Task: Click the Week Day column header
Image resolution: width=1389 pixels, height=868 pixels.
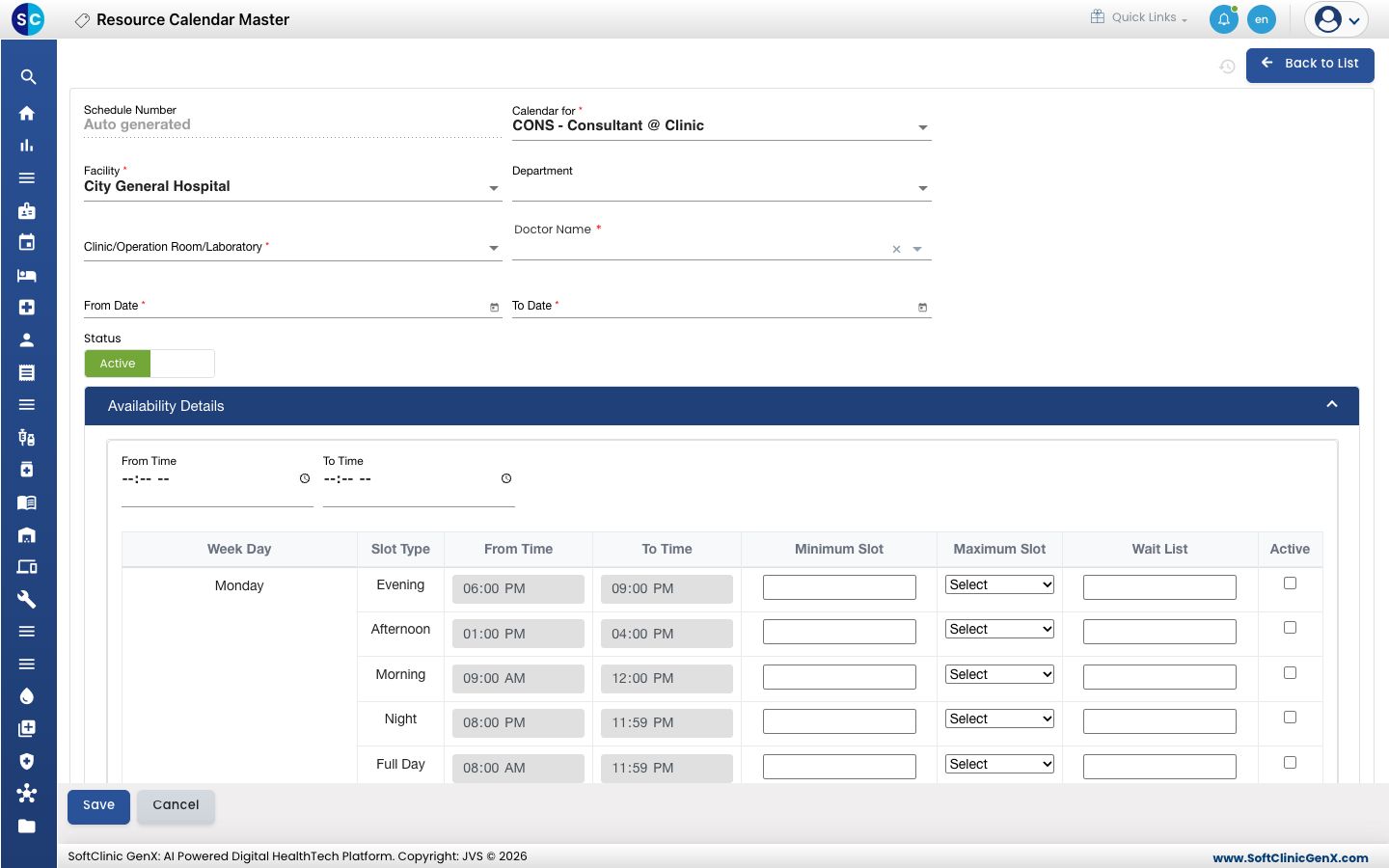Action: [239, 549]
